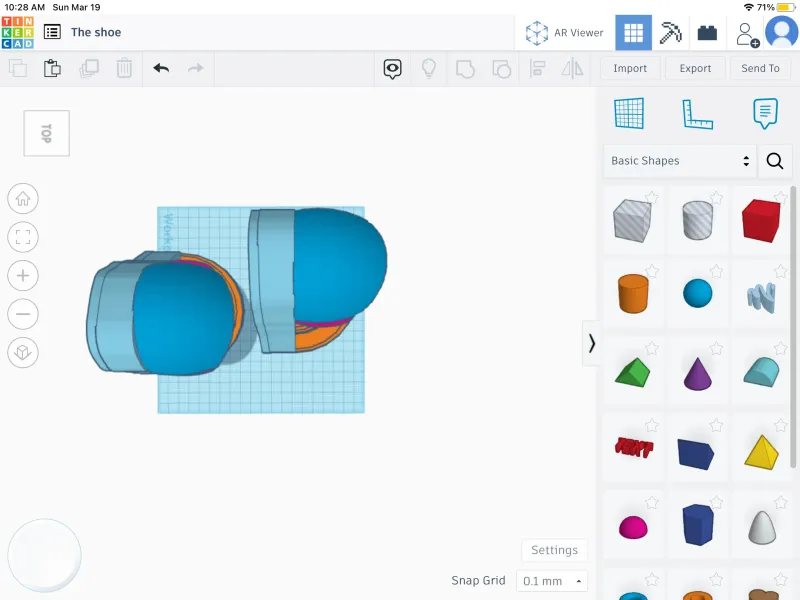The width and height of the screenshot is (800, 600).
Task: Click the Mirror flip icon
Action: click(572, 68)
